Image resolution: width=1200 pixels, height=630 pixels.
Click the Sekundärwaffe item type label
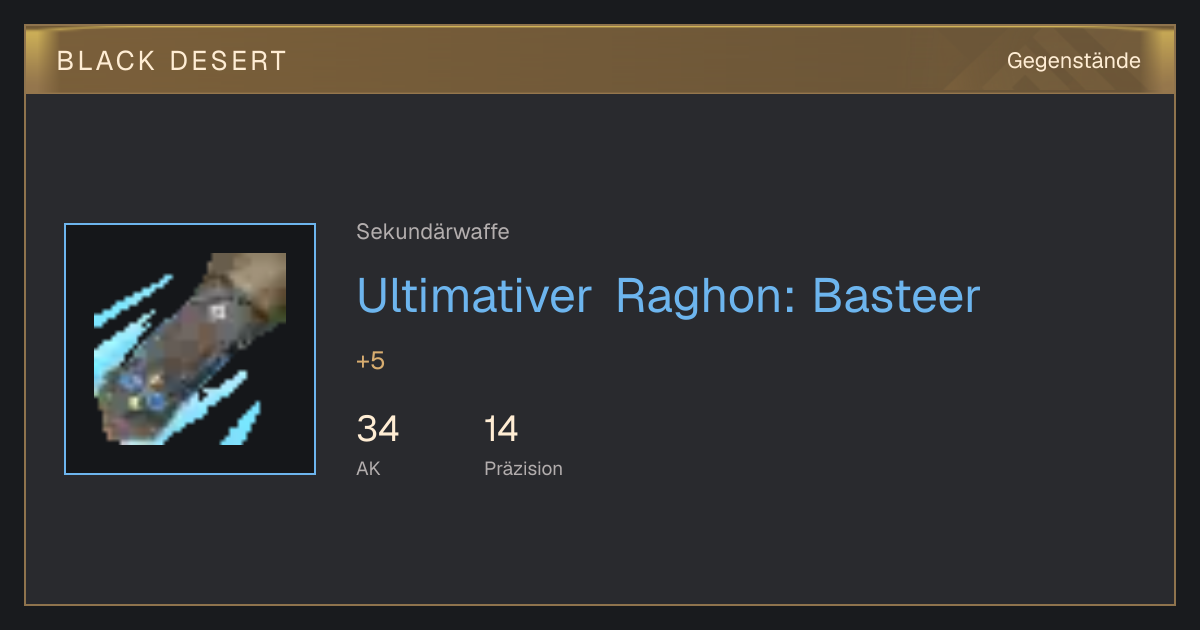(432, 232)
